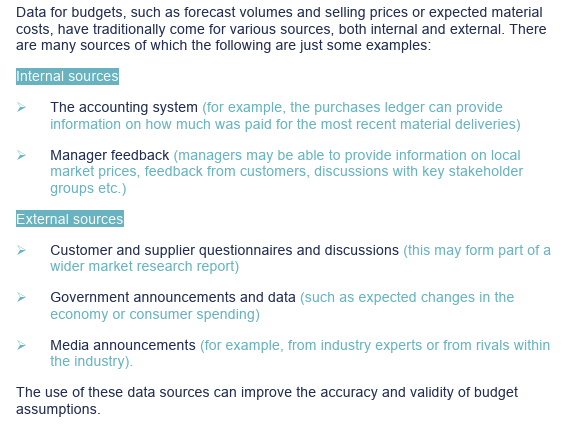This screenshot has height=424, width=568.
Task: Click the Manager feedback text
Action: click(109, 155)
